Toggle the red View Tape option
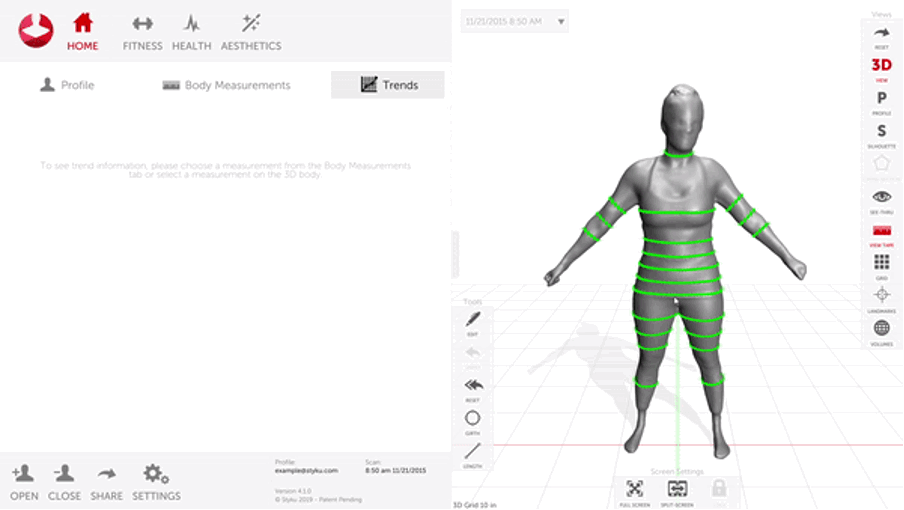Screen dimensions: 904x510 [x=882, y=235]
